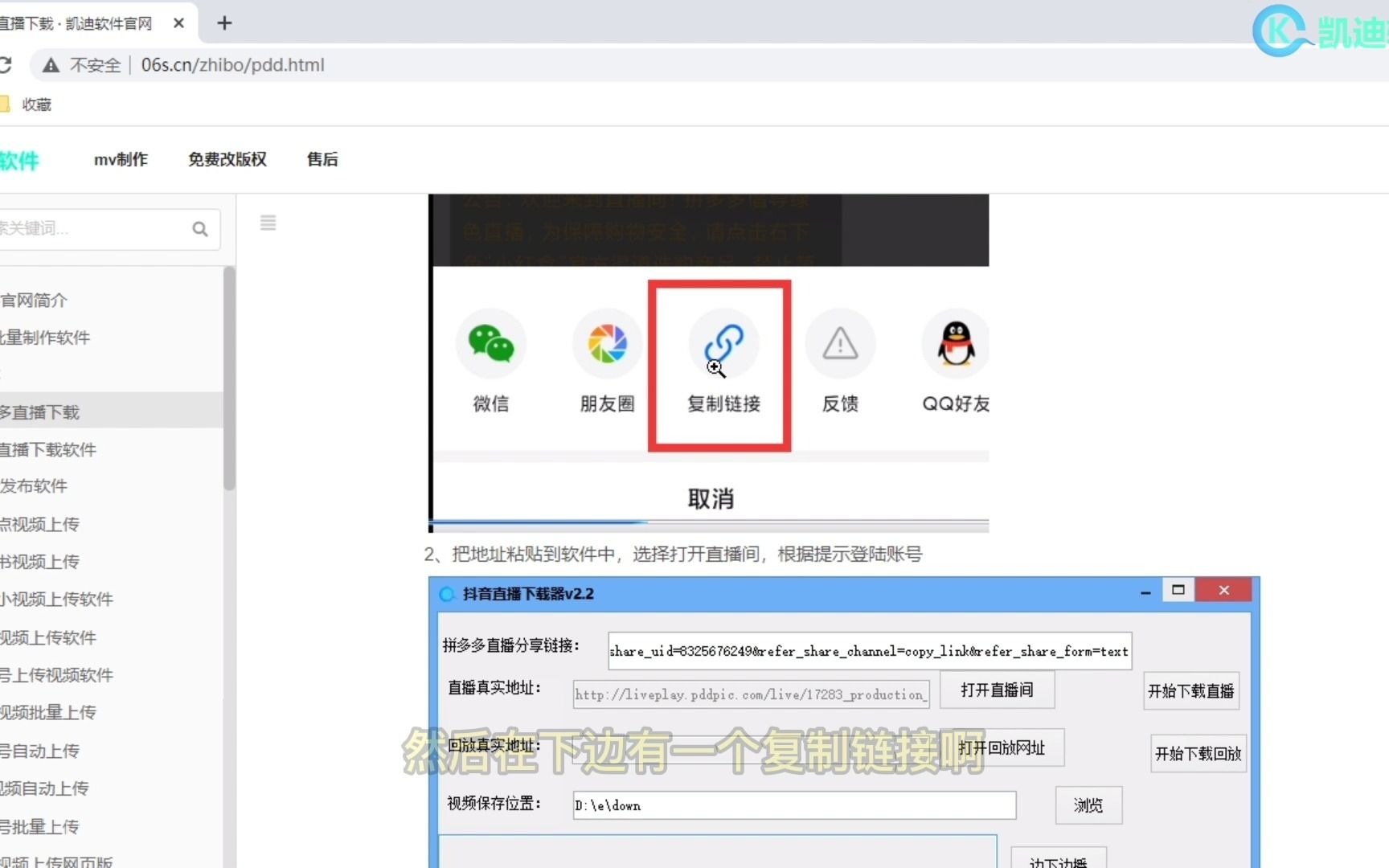Image resolution: width=1389 pixels, height=868 pixels.
Task: Open 视频上传软件 sidebar entry
Action: pyautogui.click(x=48, y=638)
